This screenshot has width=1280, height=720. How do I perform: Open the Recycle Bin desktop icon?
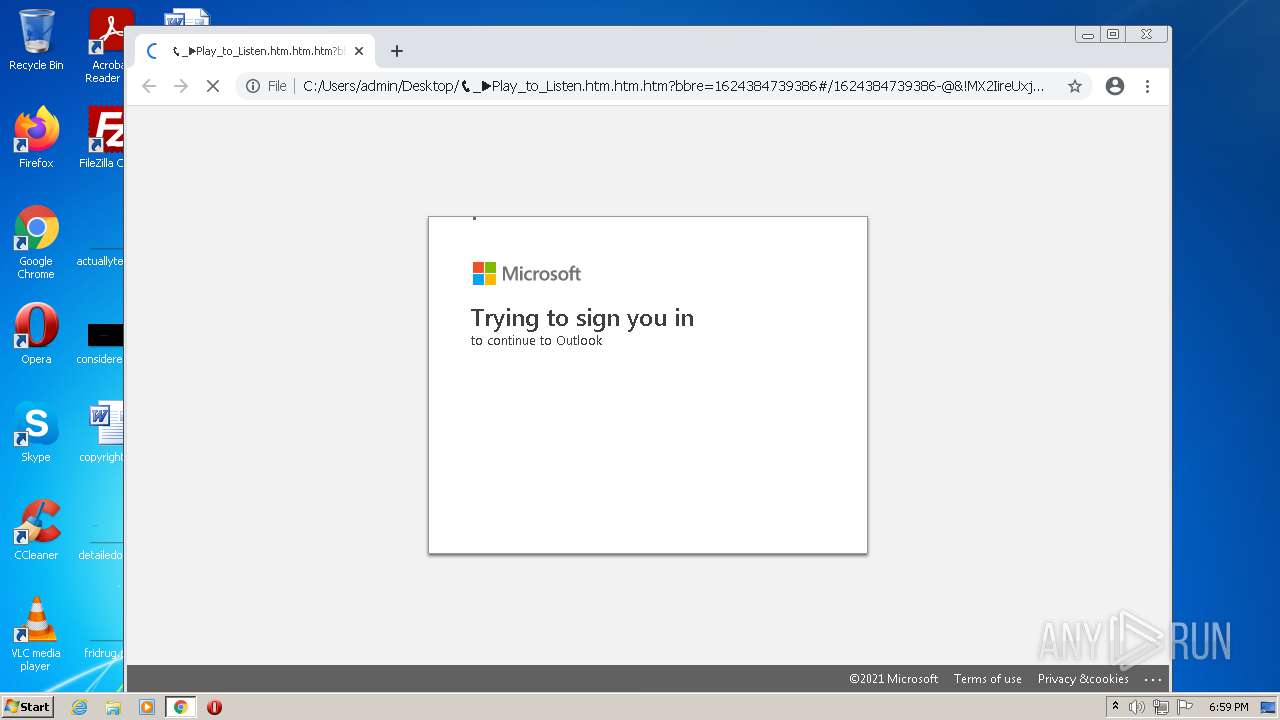coord(36,40)
